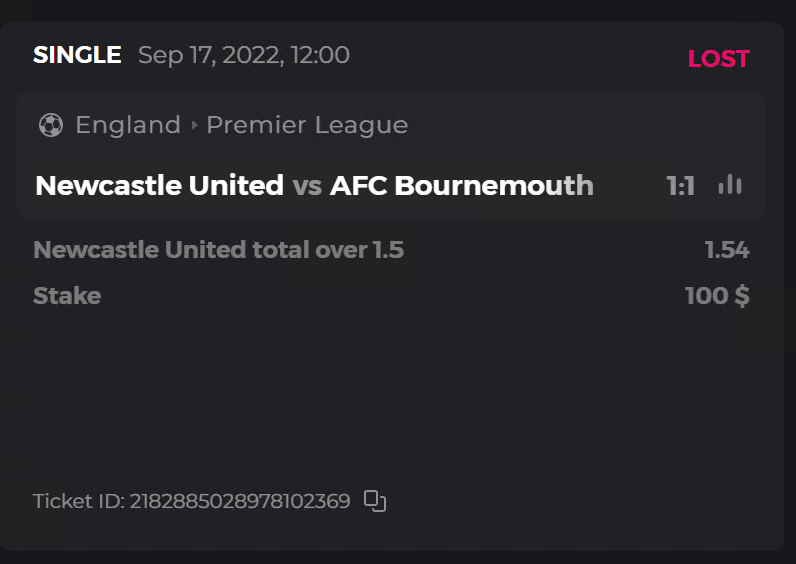The image size is (796, 564).
Task: Click the SINGLE bet type label
Action: (x=77, y=55)
